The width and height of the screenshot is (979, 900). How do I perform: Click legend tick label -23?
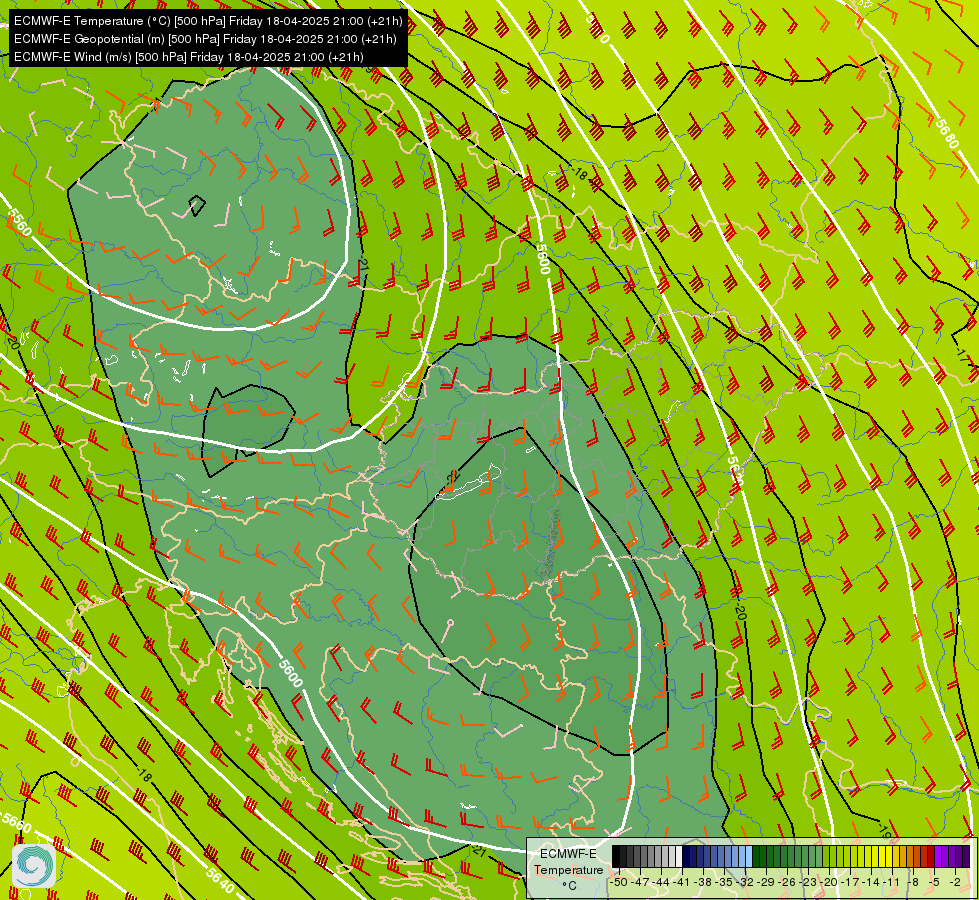pyautogui.click(x=808, y=883)
